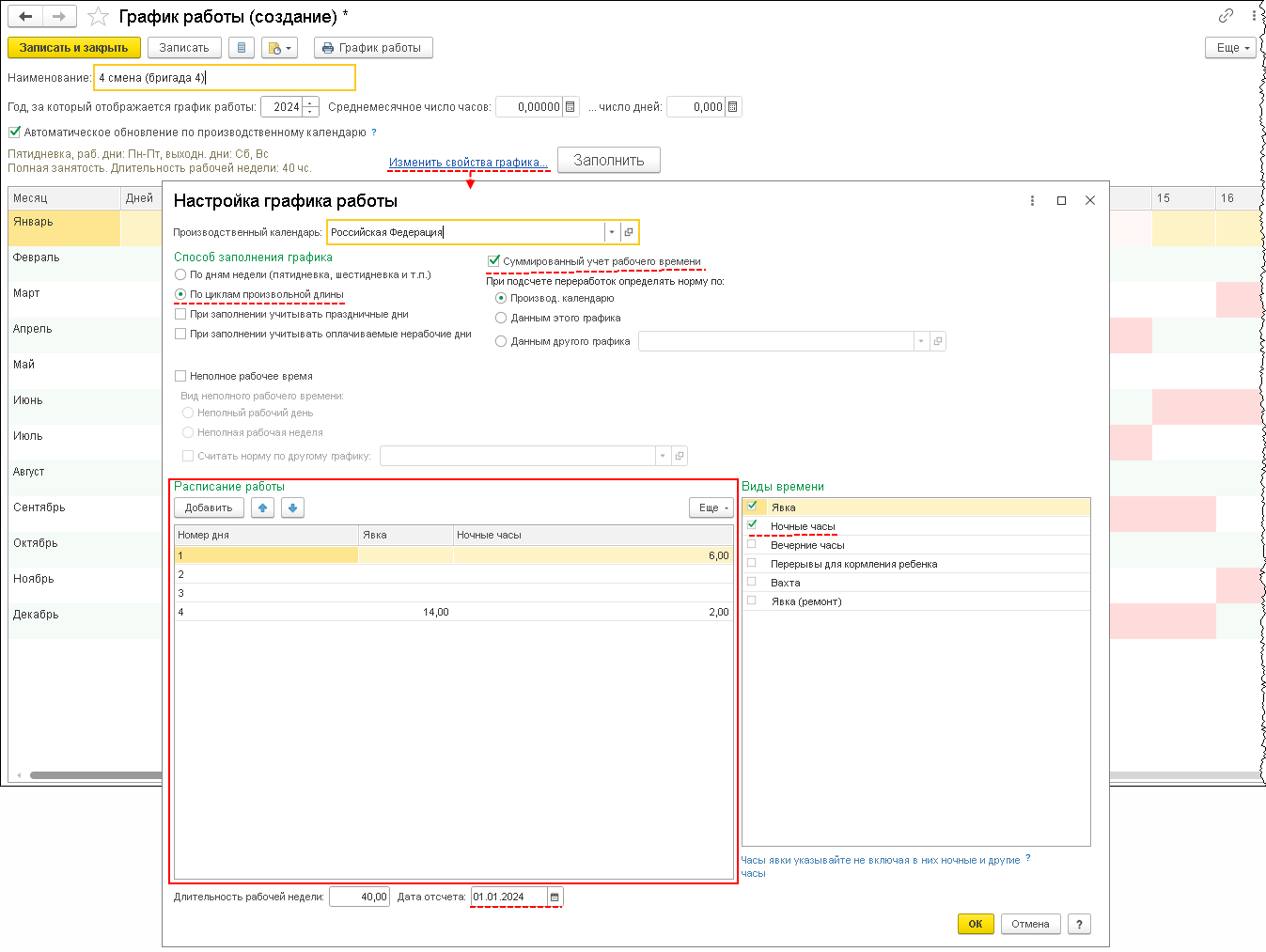Viewport: 1266px width, 952px height.
Task: Expand Производственный календарь dropdown list
Action: point(612,232)
